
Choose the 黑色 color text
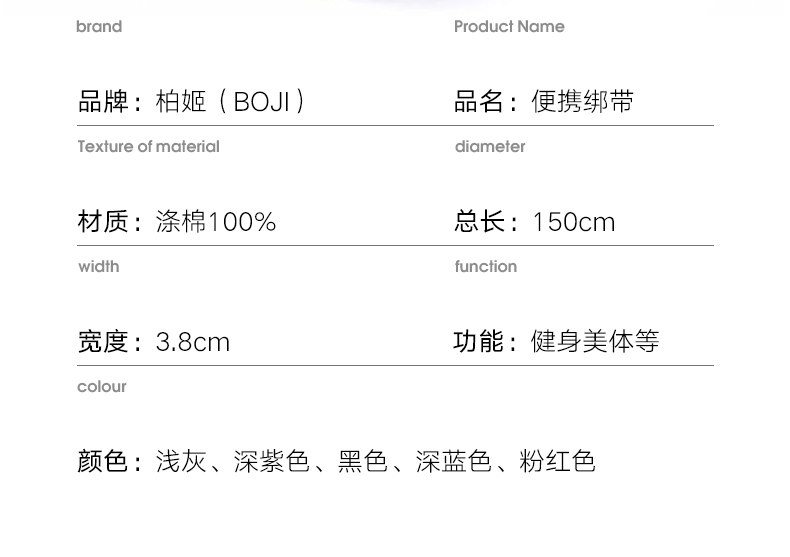coord(362,461)
